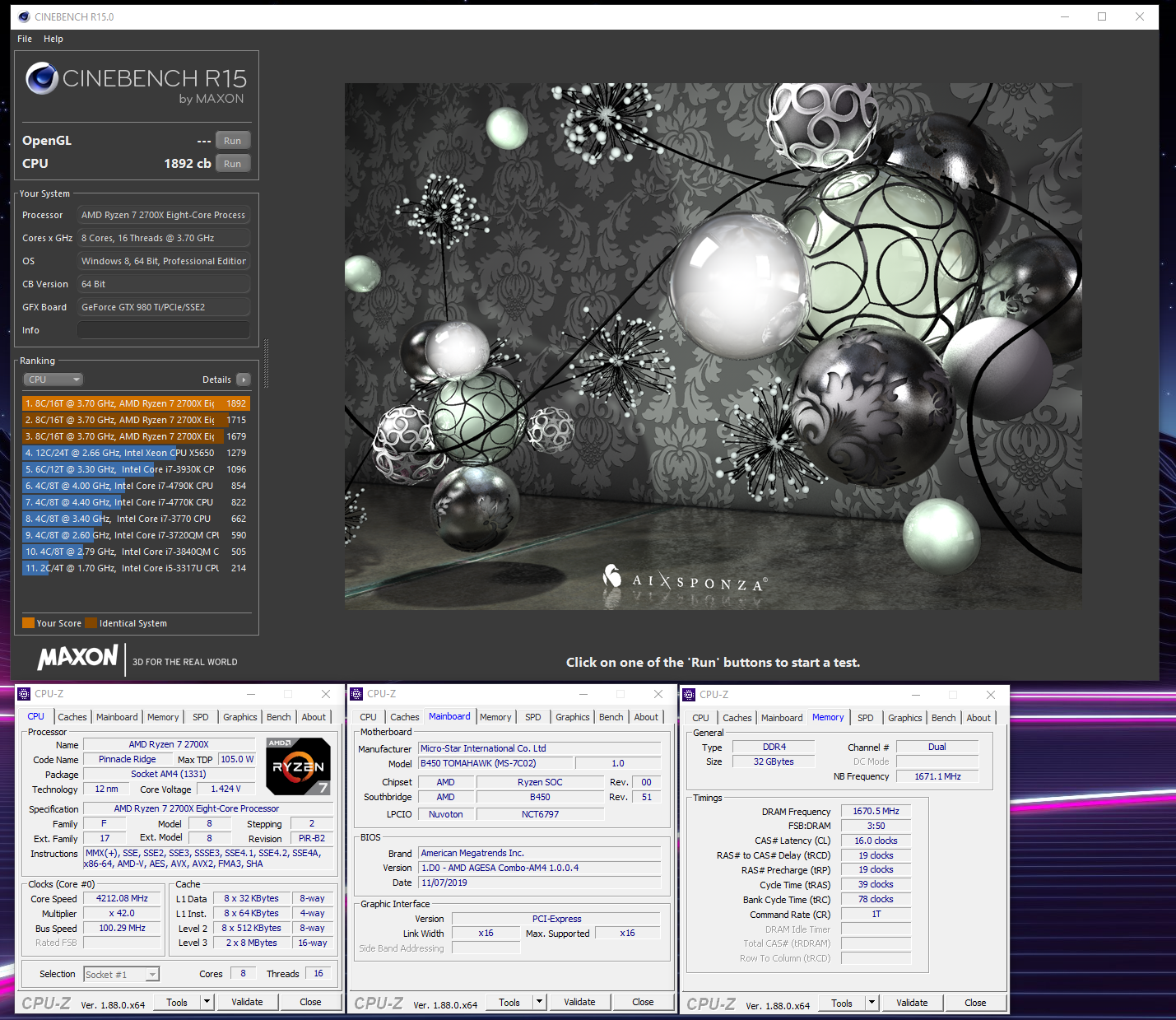Image resolution: width=1176 pixels, height=1020 pixels.
Task: Click the Processor name field in Cinebench
Action: (164, 215)
